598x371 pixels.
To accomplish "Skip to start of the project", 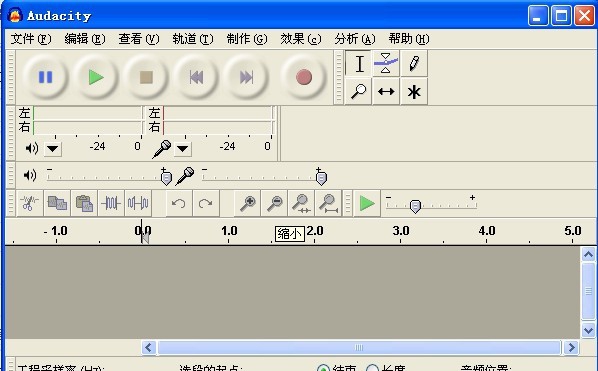I will 196,77.
